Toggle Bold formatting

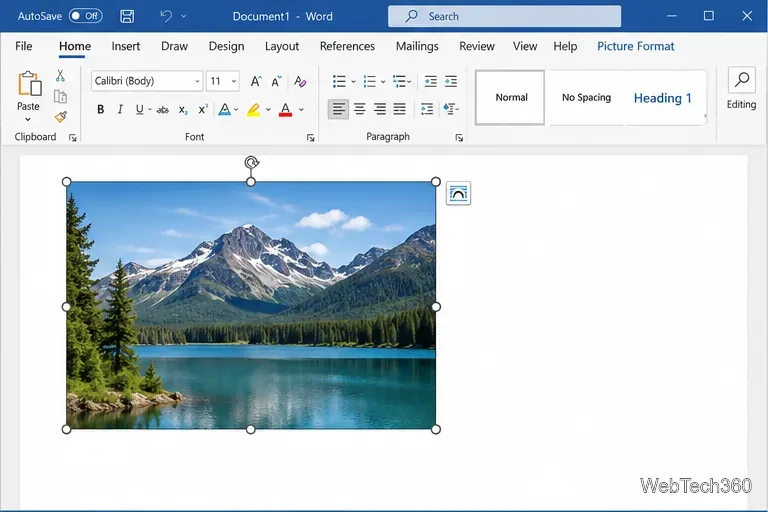(x=100, y=109)
